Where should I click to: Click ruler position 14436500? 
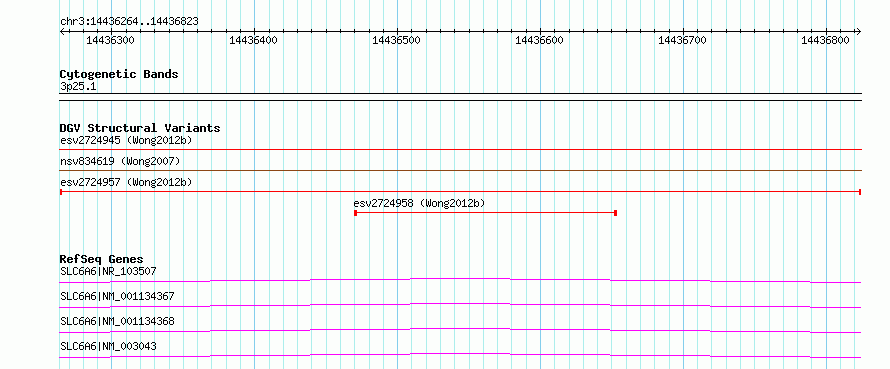[396, 41]
